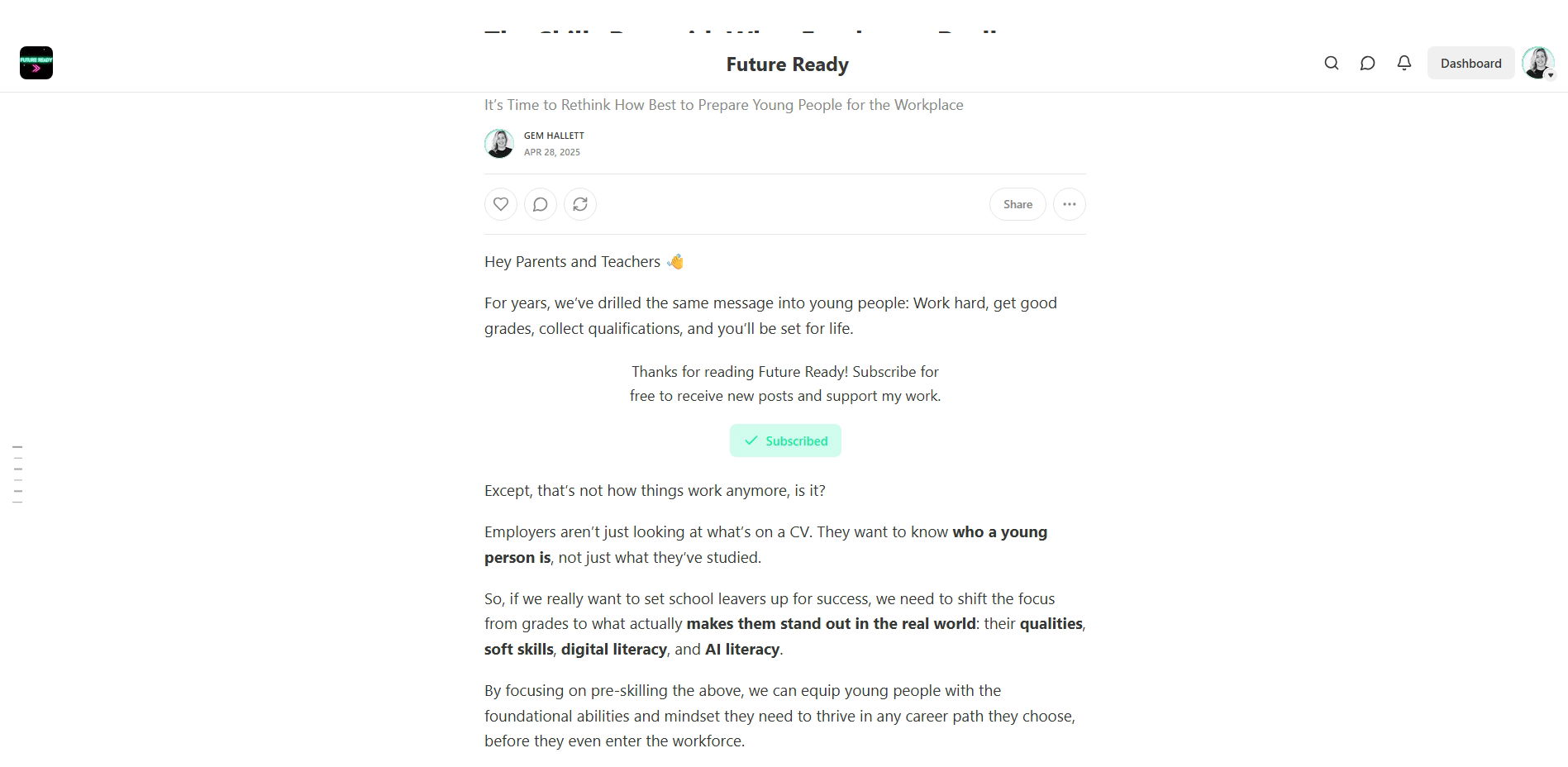The image size is (1568, 767).
Task: Open comments below the author byline
Action: click(x=541, y=204)
